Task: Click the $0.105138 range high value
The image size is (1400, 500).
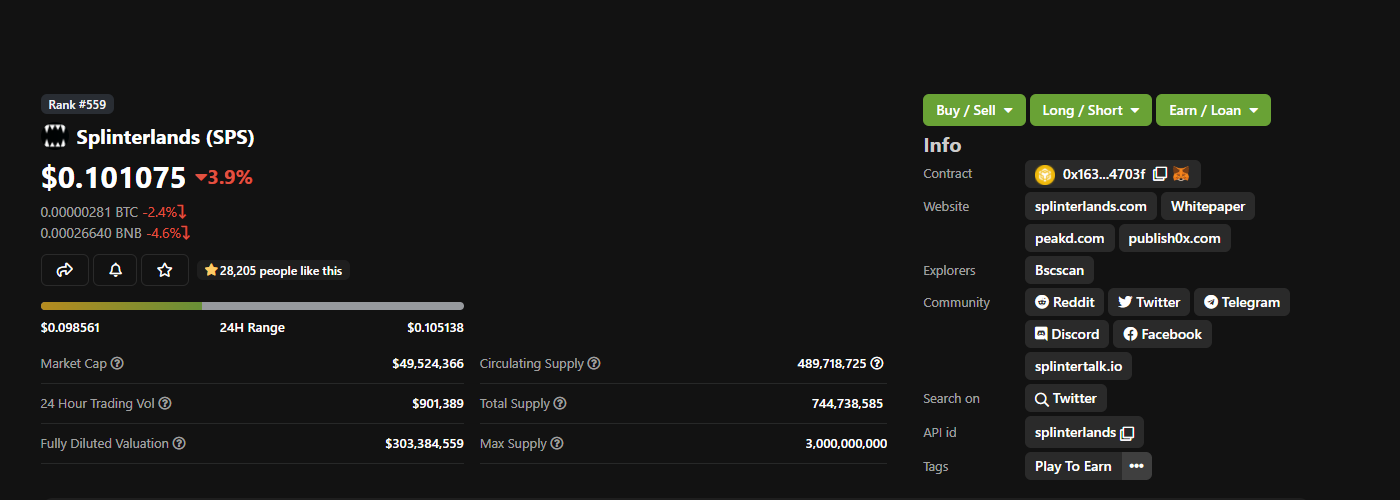Action: click(x=435, y=328)
